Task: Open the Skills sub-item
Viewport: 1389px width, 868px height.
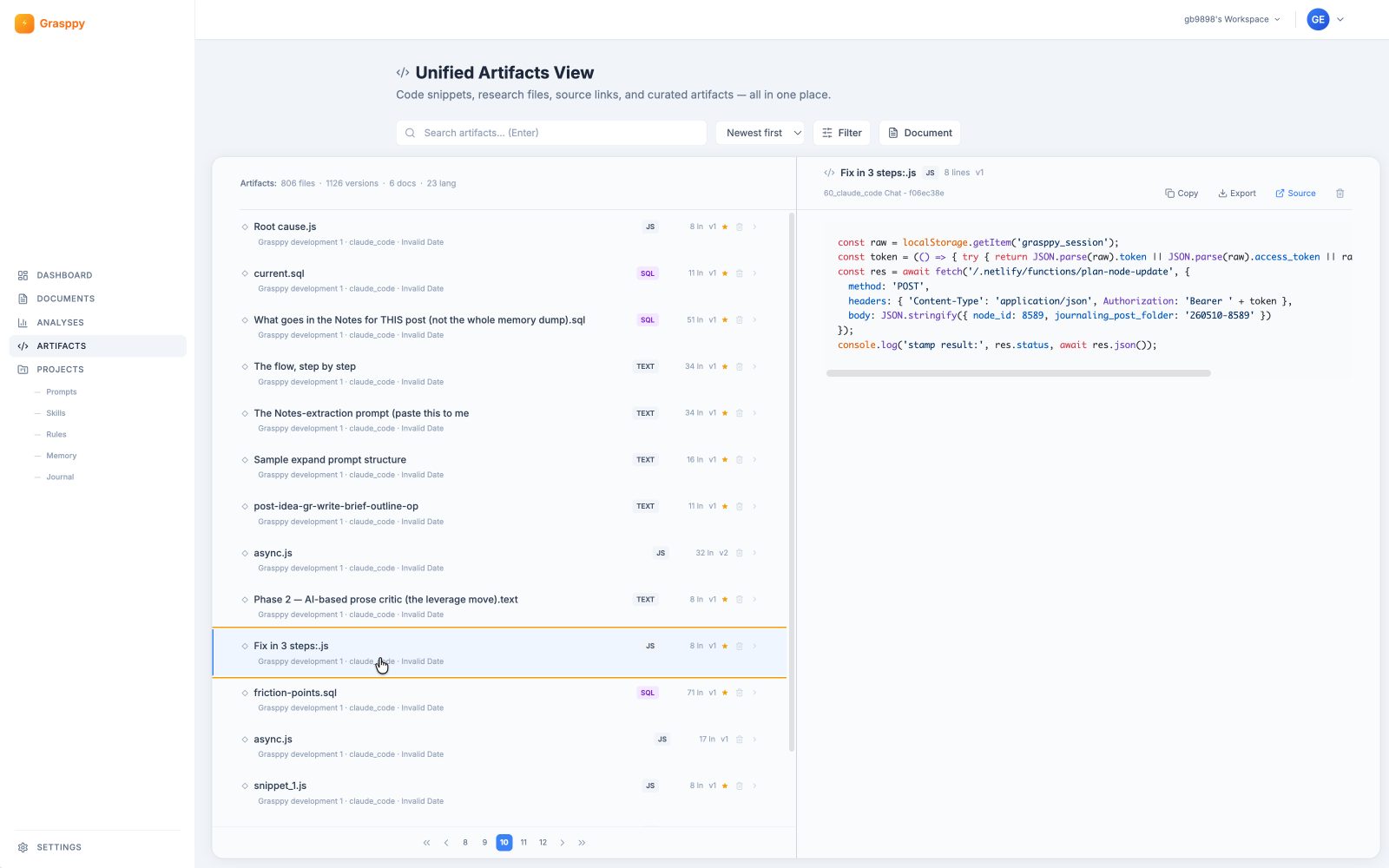Action: click(x=56, y=413)
